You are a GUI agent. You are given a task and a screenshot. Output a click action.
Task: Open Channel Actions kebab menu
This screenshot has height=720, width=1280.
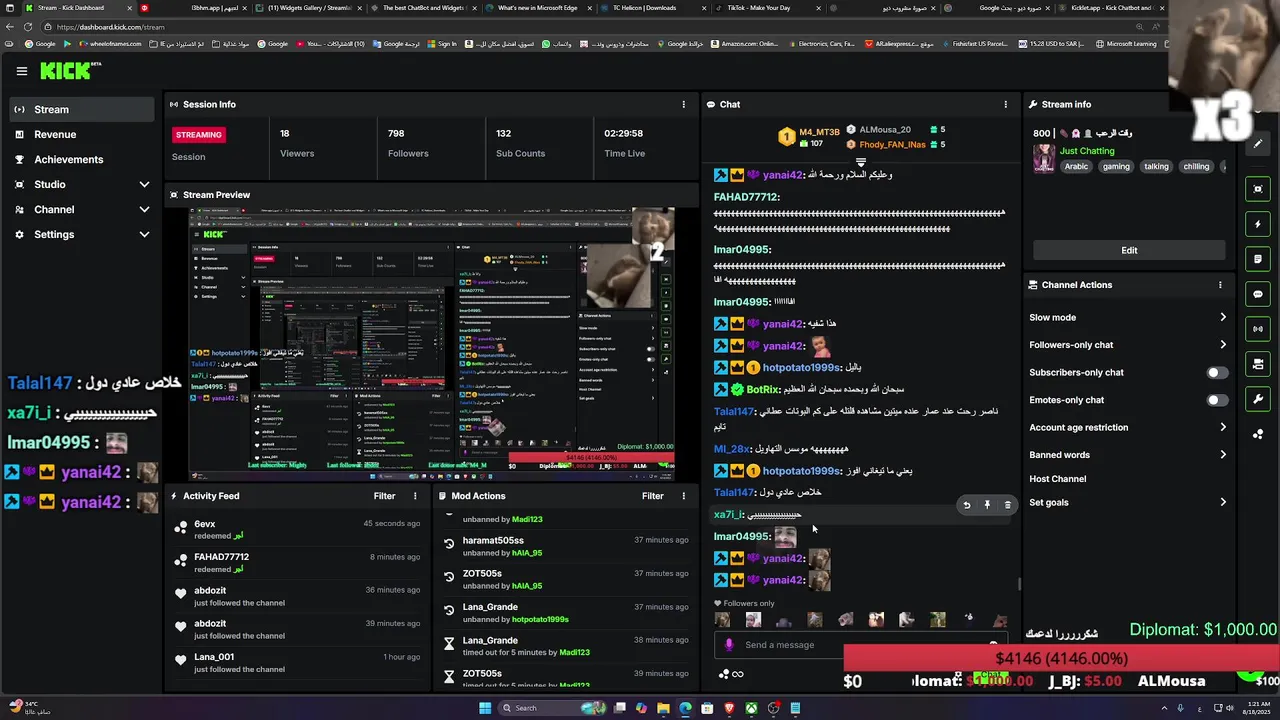point(1220,285)
